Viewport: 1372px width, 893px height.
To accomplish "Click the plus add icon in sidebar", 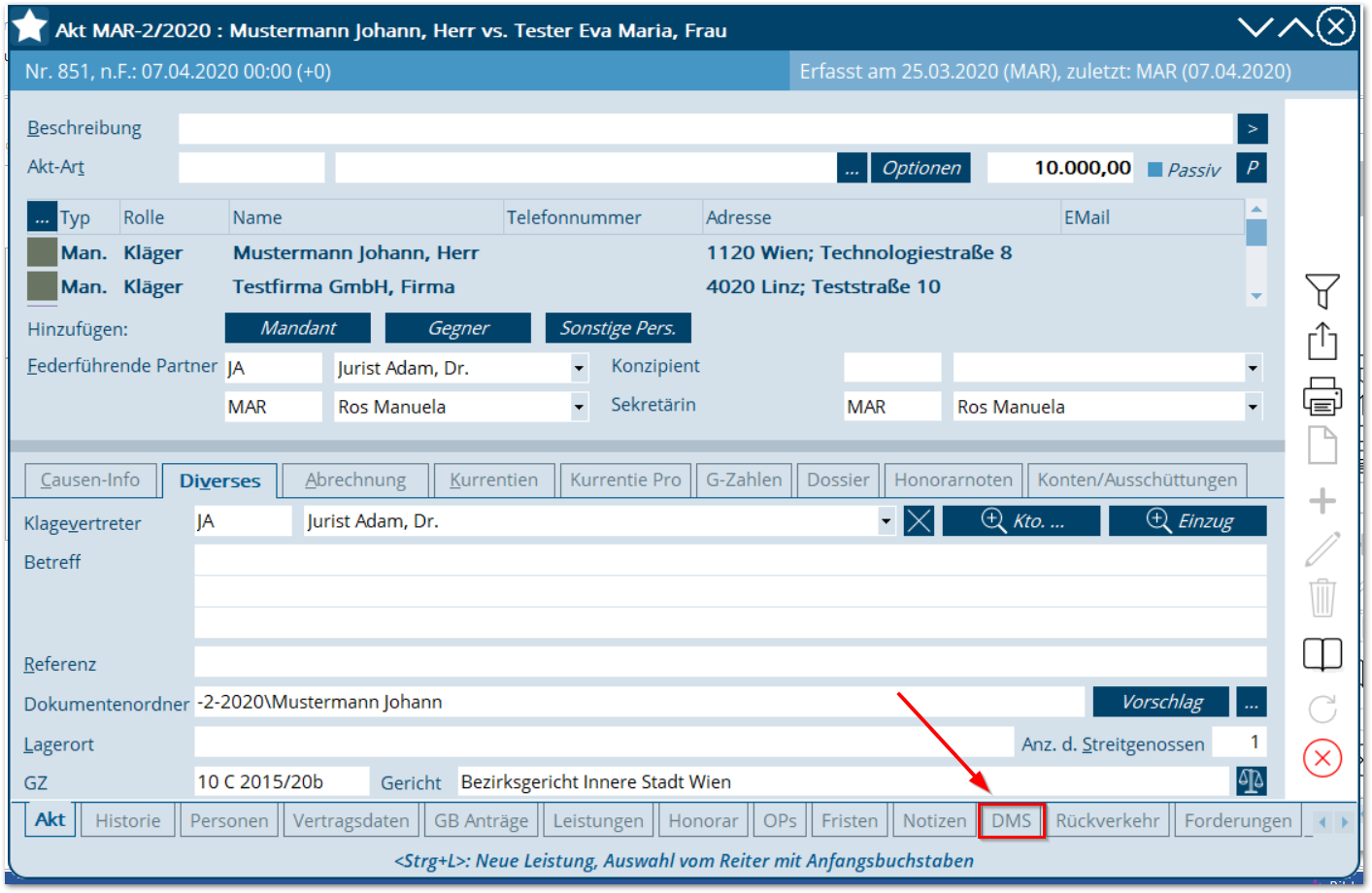I will (1322, 501).
